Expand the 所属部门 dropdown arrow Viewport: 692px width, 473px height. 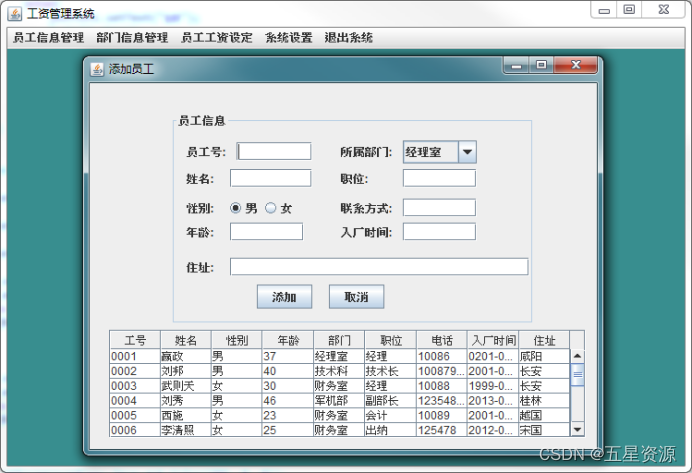click(467, 152)
